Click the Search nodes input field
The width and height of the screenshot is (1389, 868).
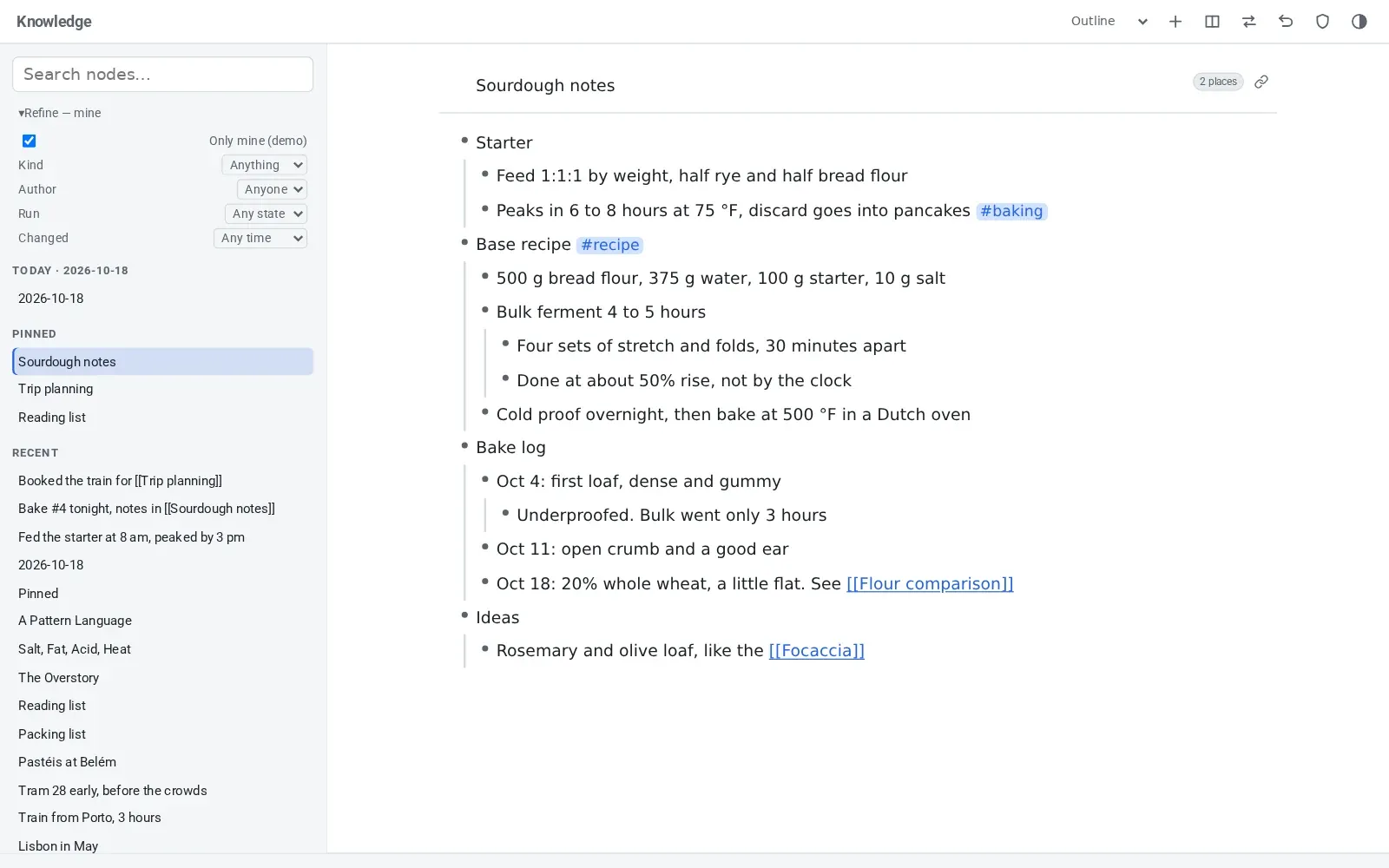(x=162, y=75)
